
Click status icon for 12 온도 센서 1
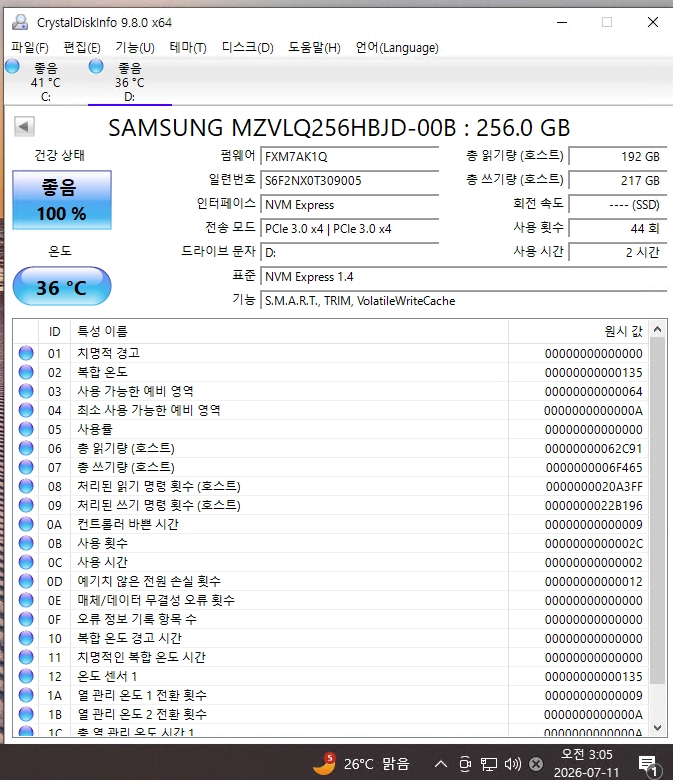tap(26, 676)
